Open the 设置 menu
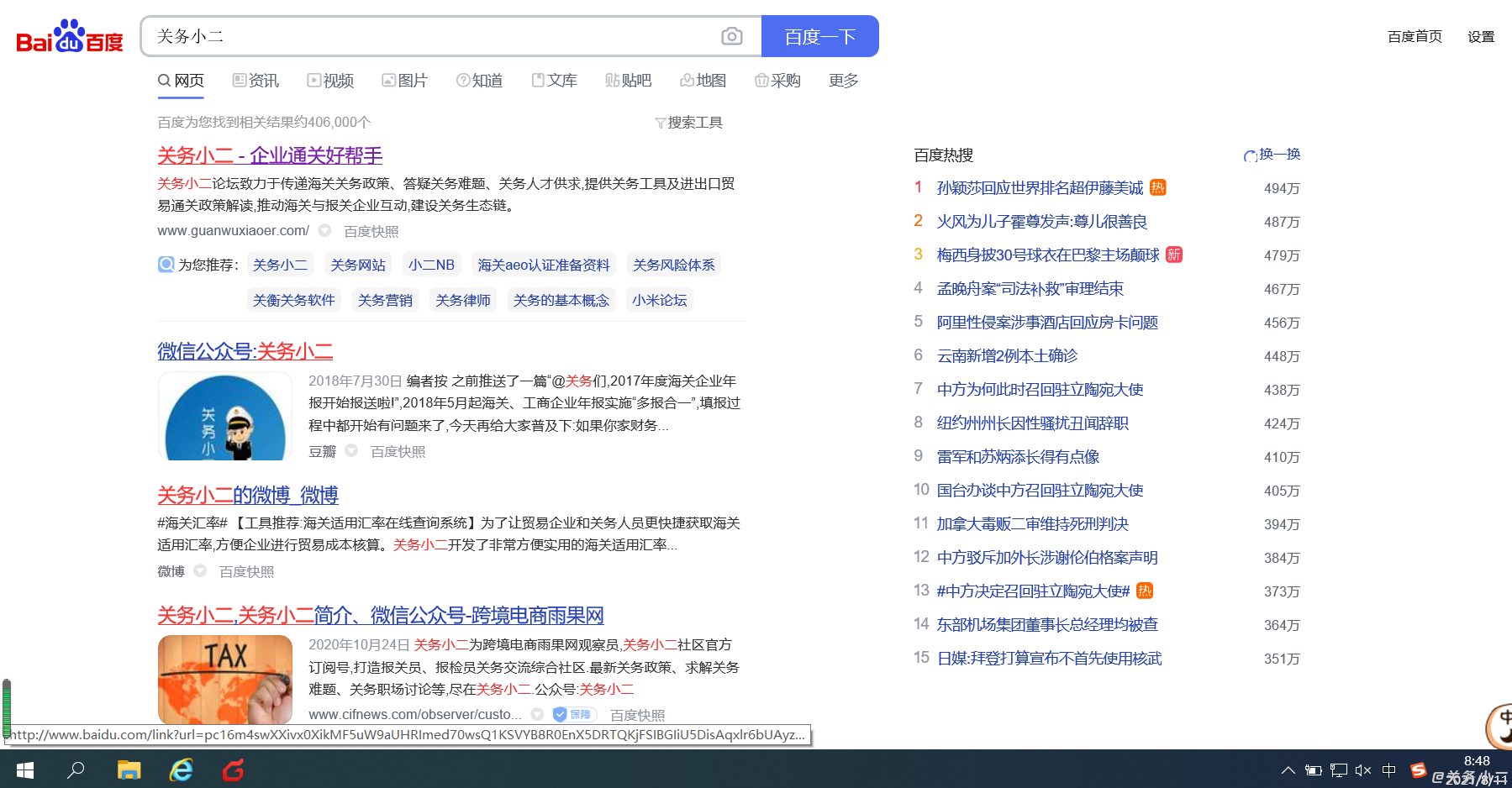Screen dimensions: 1512x788 [x=1481, y=37]
